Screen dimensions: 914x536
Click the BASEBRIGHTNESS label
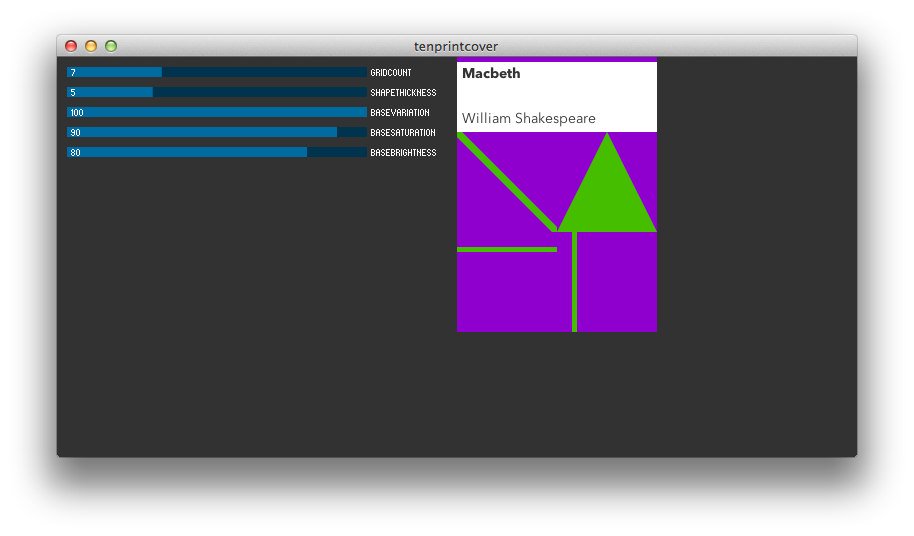pos(403,152)
